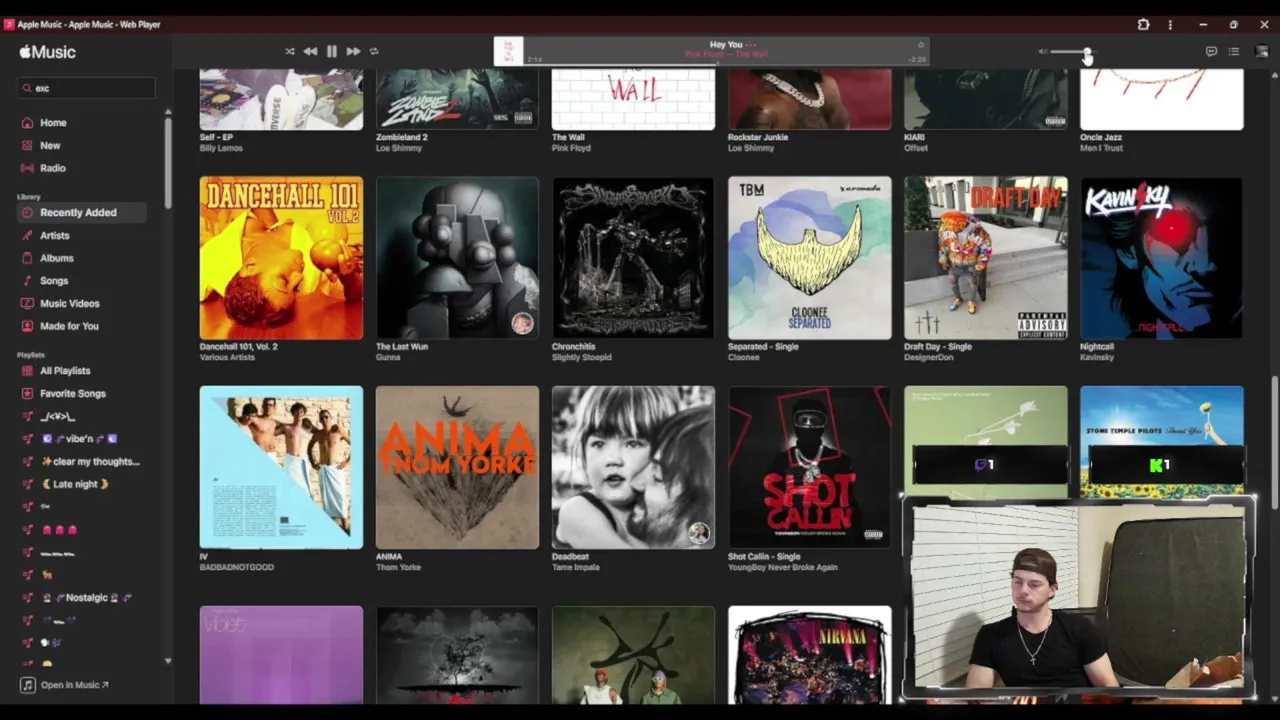
Task: Toggle repeat mode
Action: click(374, 51)
